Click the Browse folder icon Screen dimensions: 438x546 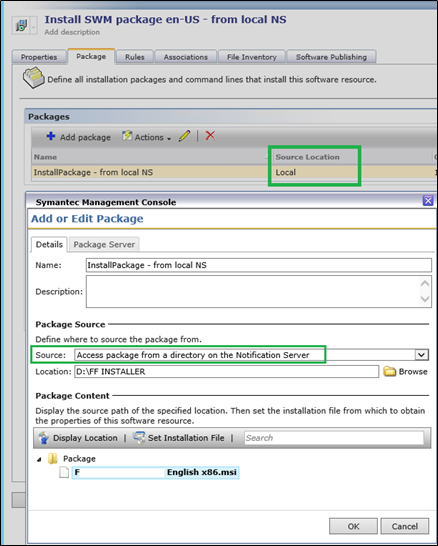[390, 371]
